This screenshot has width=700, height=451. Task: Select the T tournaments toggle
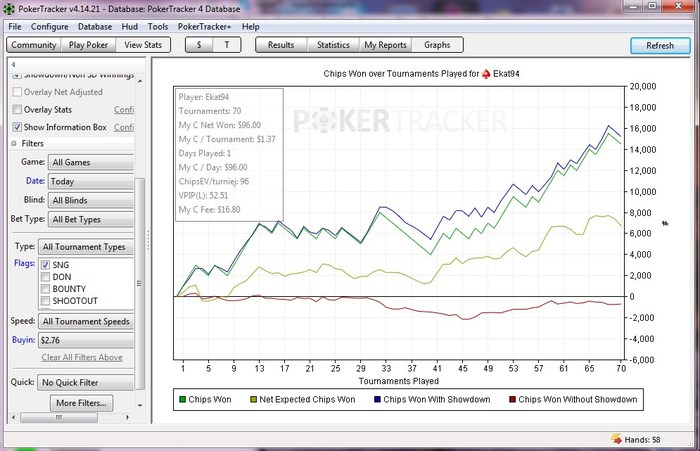227,45
